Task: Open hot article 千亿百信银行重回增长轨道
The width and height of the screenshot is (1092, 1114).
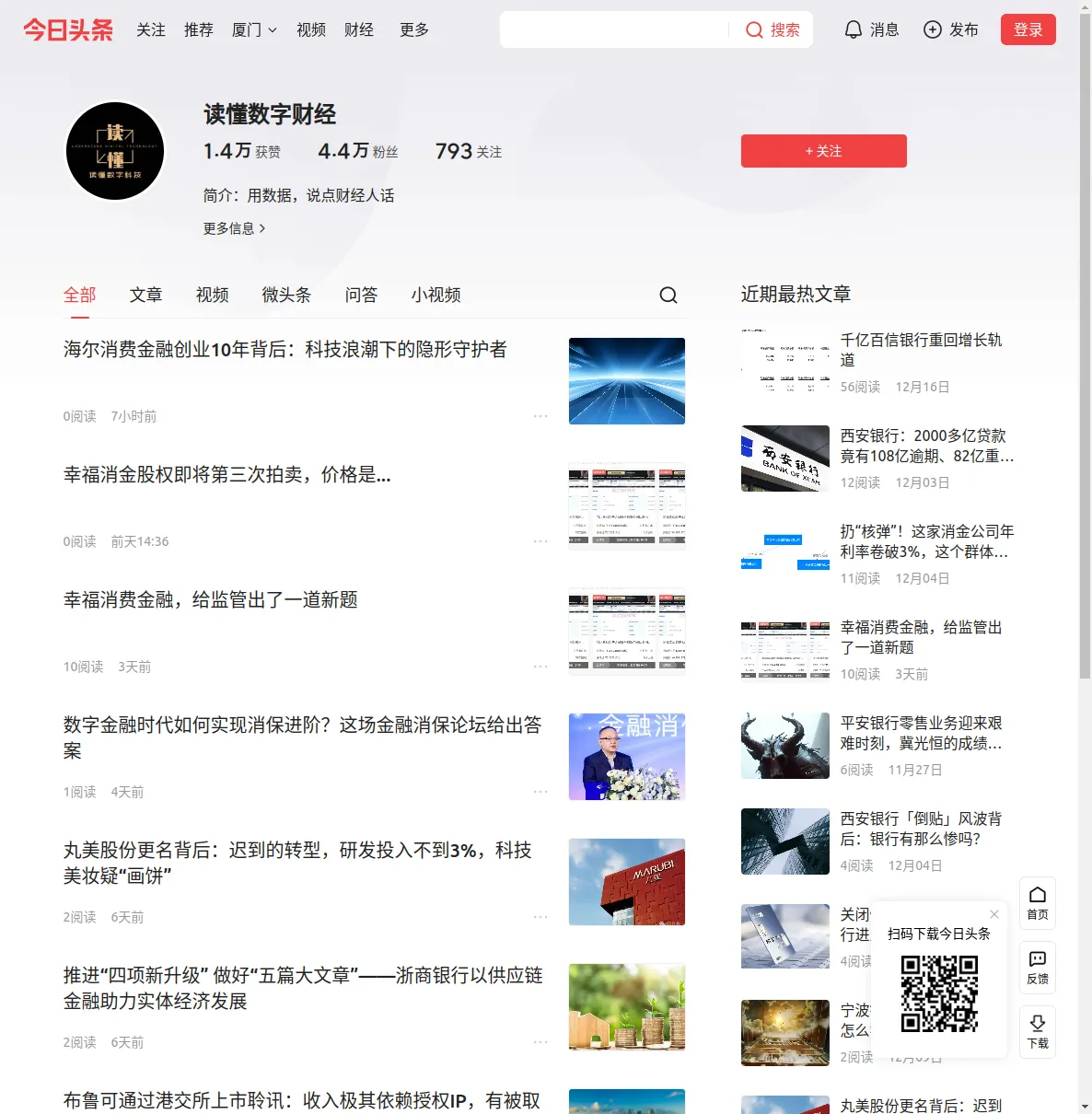Action: point(922,350)
